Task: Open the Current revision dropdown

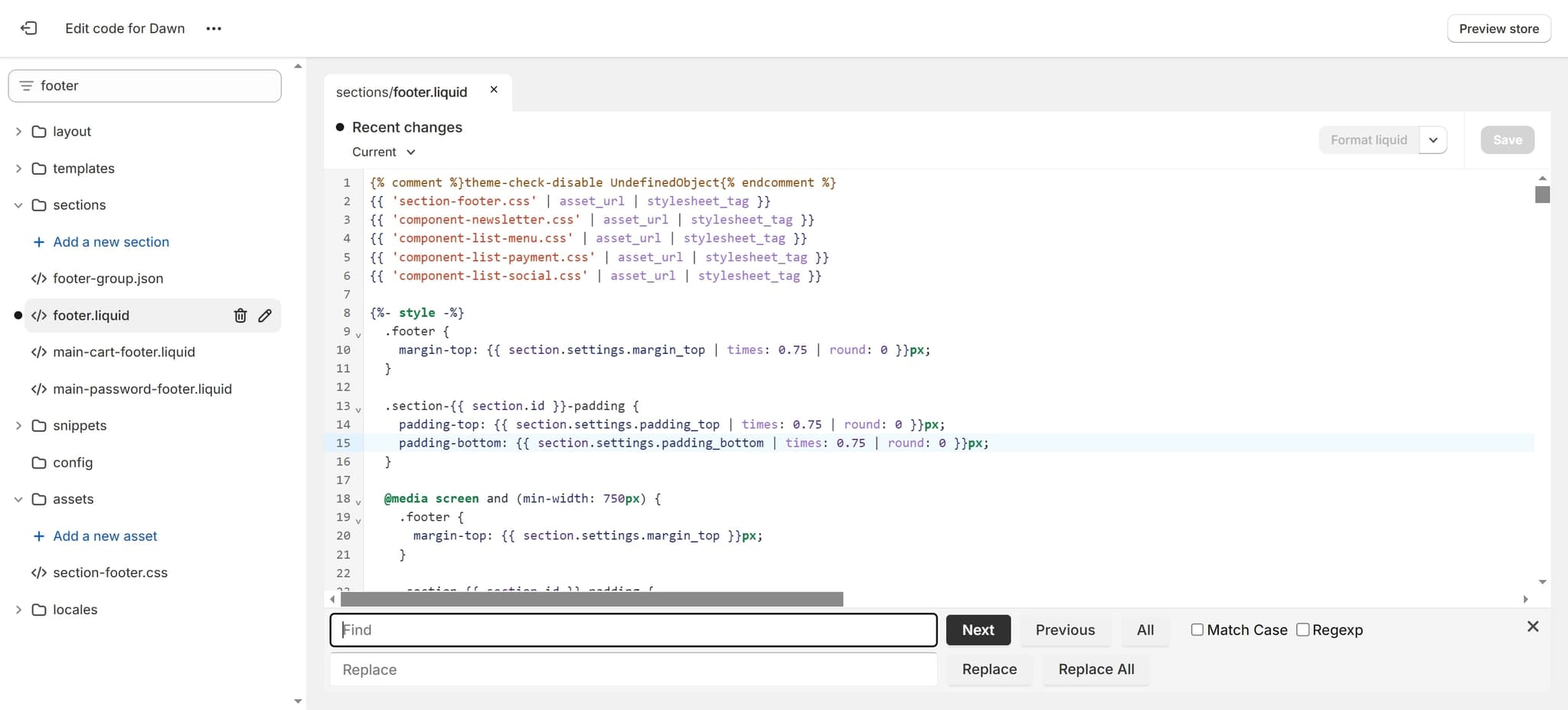Action: click(382, 152)
